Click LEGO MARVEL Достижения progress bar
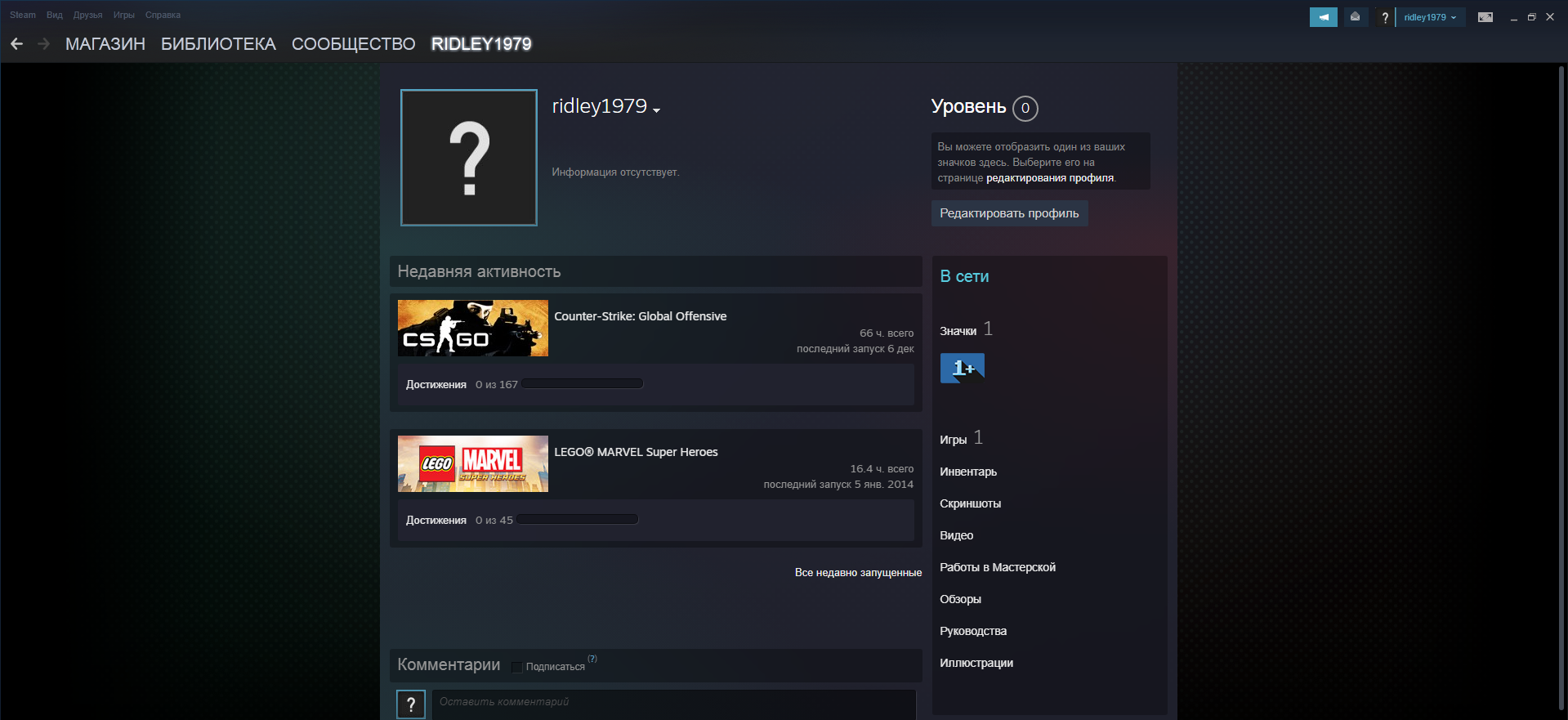1568x720 pixels. (578, 519)
